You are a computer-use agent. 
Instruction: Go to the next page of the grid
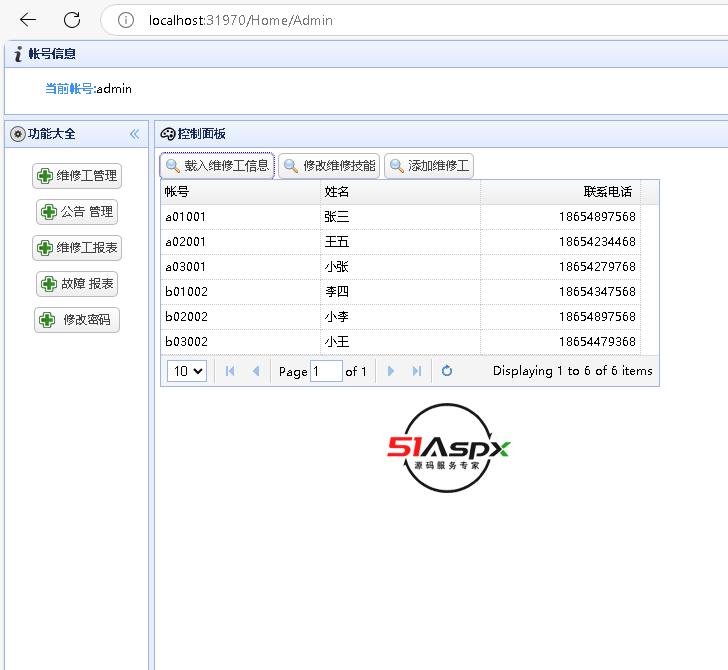click(391, 371)
